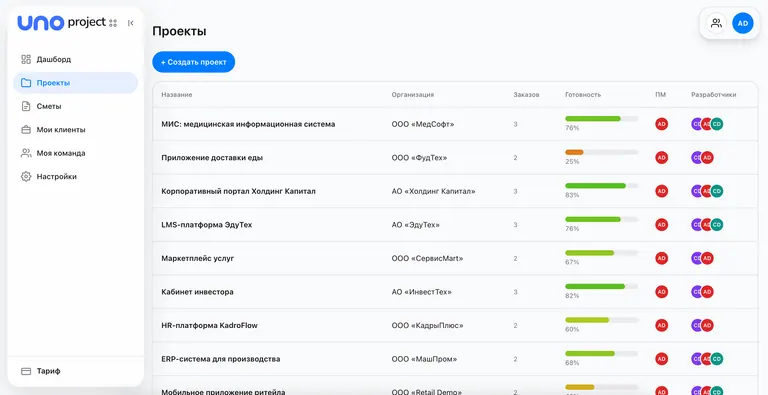Open project Маркетплейс услуг
This screenshot has height=395, width=768.
click(198, 258)
